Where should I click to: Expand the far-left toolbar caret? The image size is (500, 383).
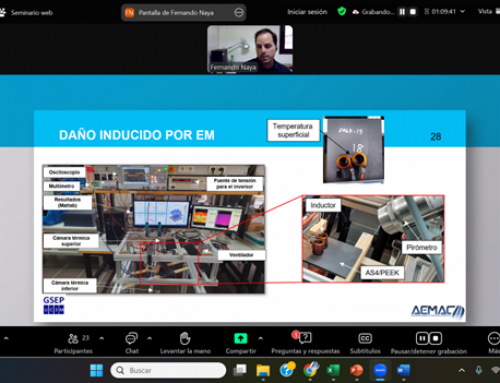coord(6,338)
